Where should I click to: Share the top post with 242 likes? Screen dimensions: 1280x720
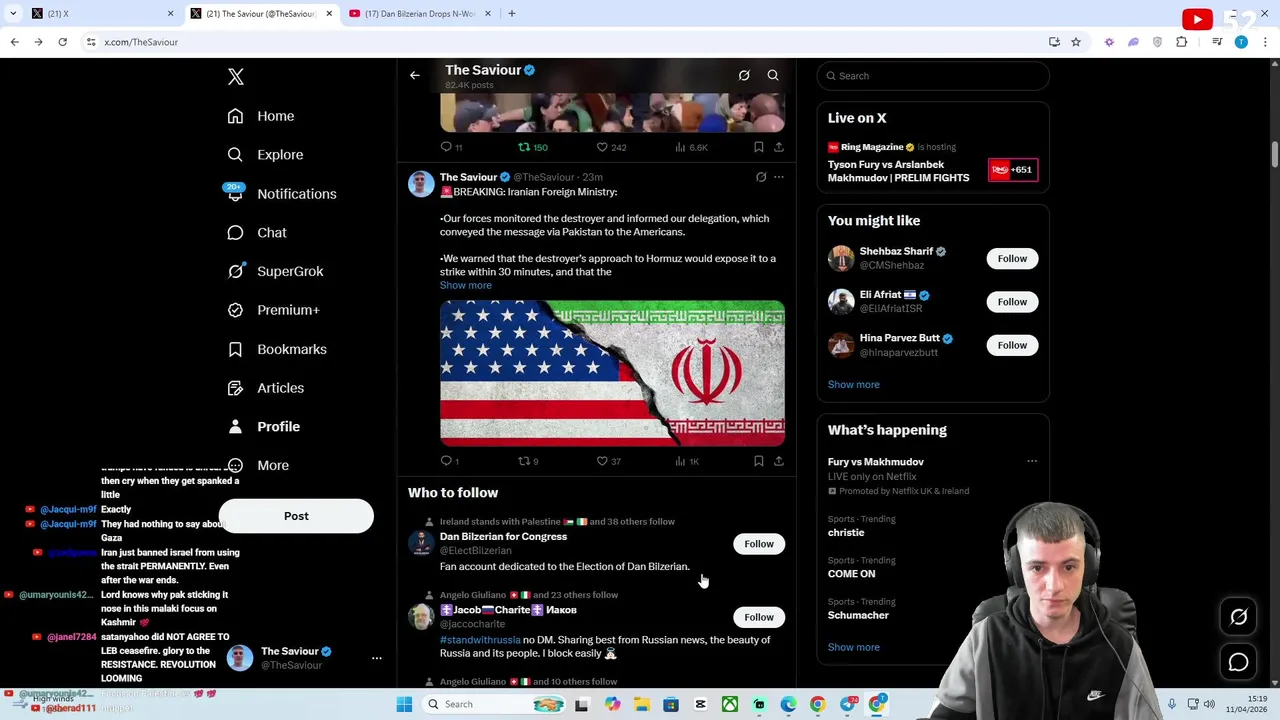(x=779, y=147)
